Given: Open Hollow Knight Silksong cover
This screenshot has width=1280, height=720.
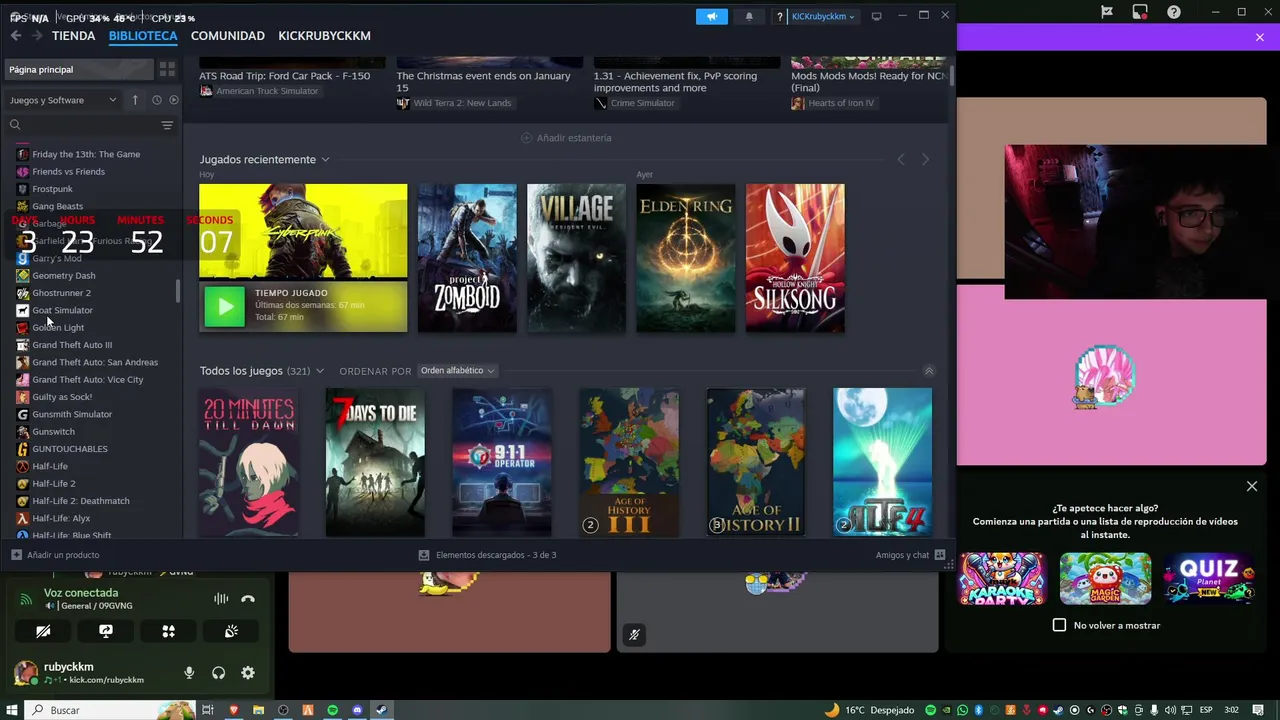Looking at the screenshot, I should click(x=795, y=258).
